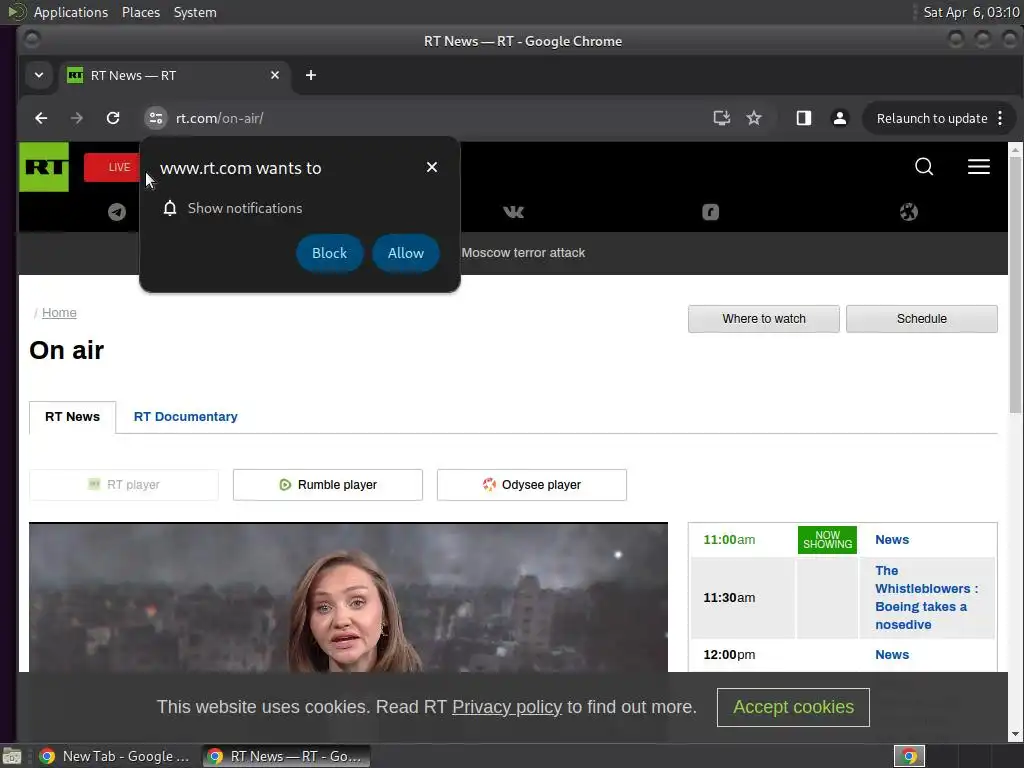
Task: Go back with the browser back arrow
Action: tap(41, 118)
